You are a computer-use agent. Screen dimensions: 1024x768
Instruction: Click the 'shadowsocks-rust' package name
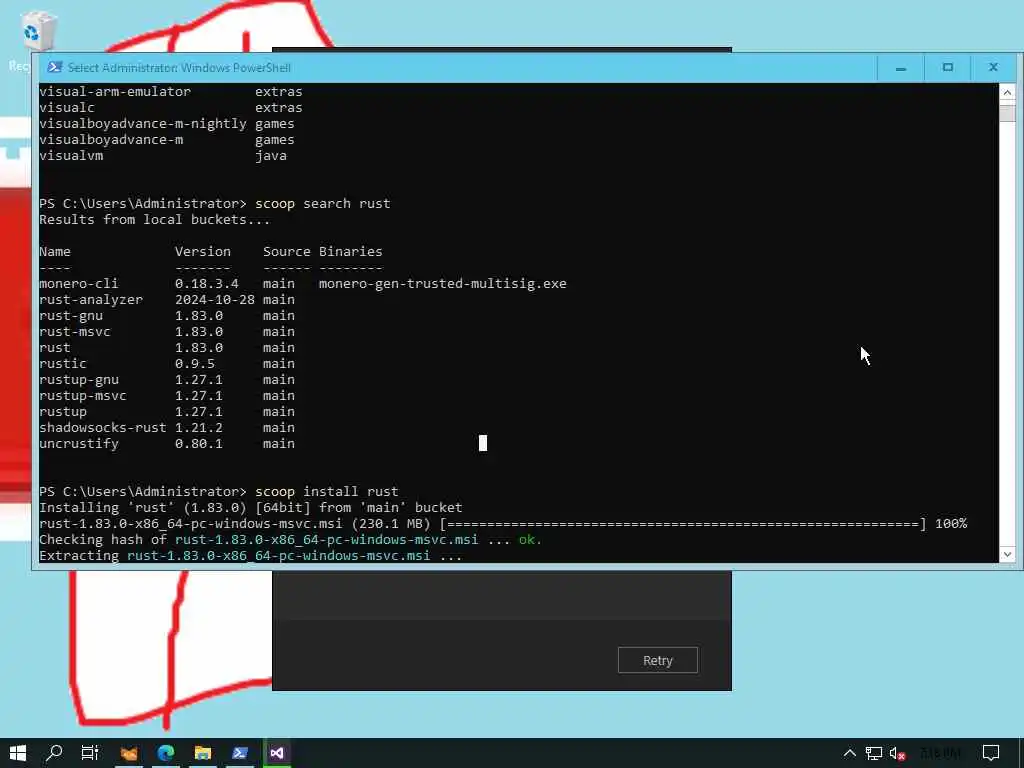point(103,428)
